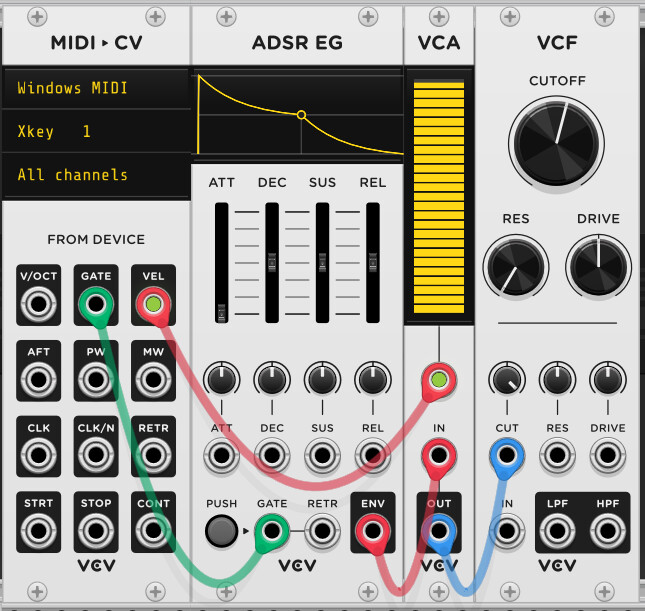Click the VCA IN audio input jack
The image size is (645, 611).
click(x=439, y=455)
